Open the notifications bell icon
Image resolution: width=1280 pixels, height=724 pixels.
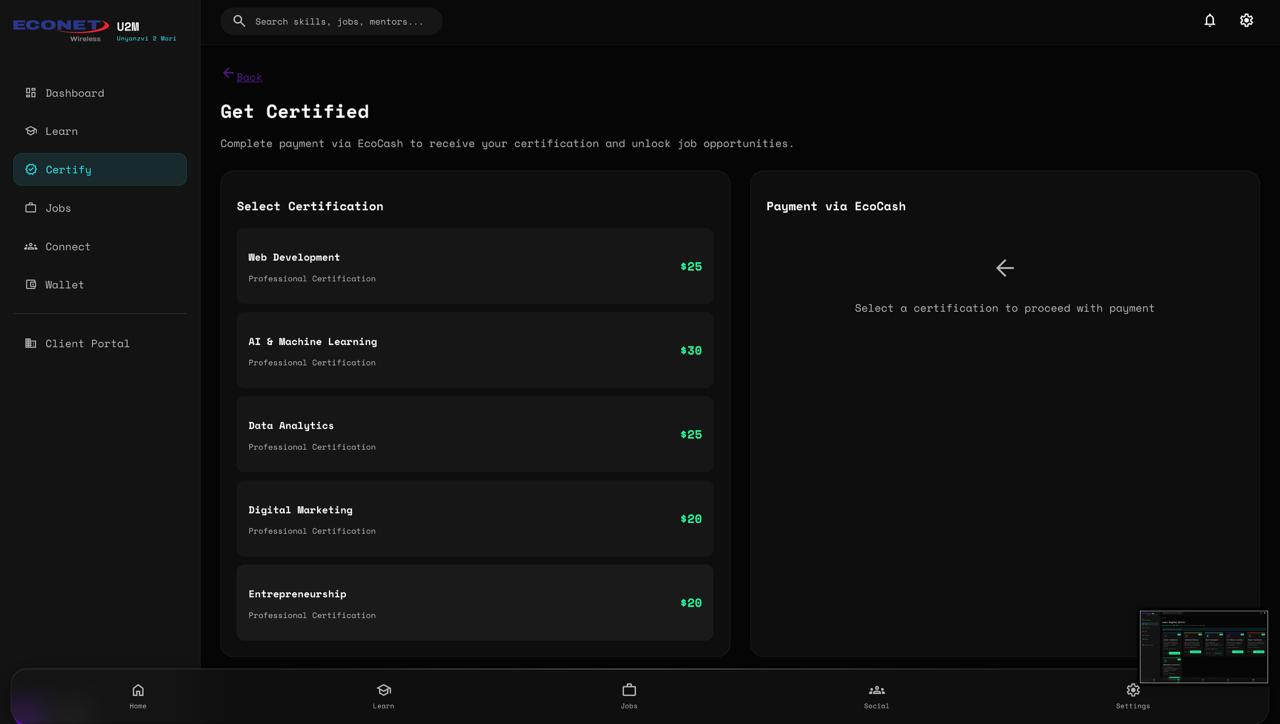[1209, 20]
